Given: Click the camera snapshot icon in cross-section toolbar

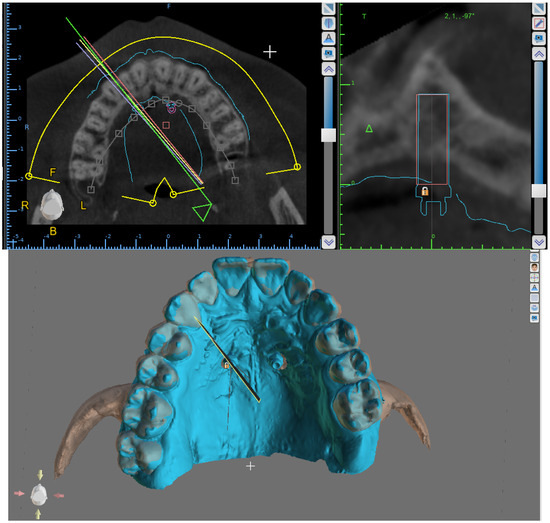Looking at the screenshot, I should pos(539,38).
